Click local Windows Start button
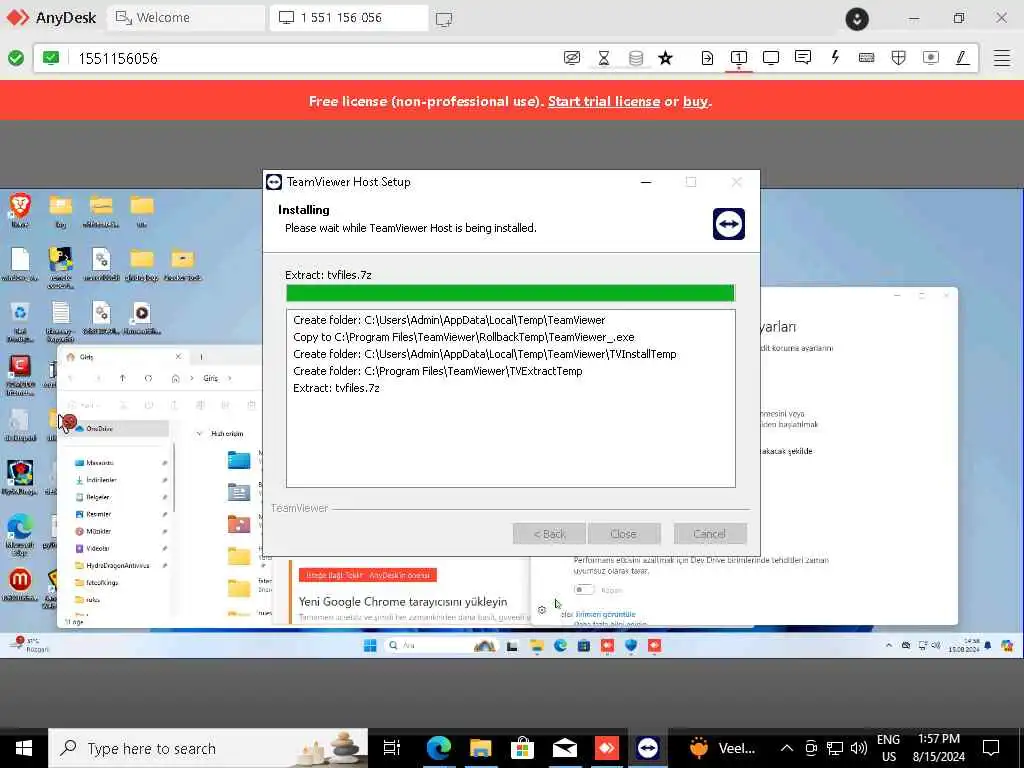The image size is (1024, 768). point(24,748)
